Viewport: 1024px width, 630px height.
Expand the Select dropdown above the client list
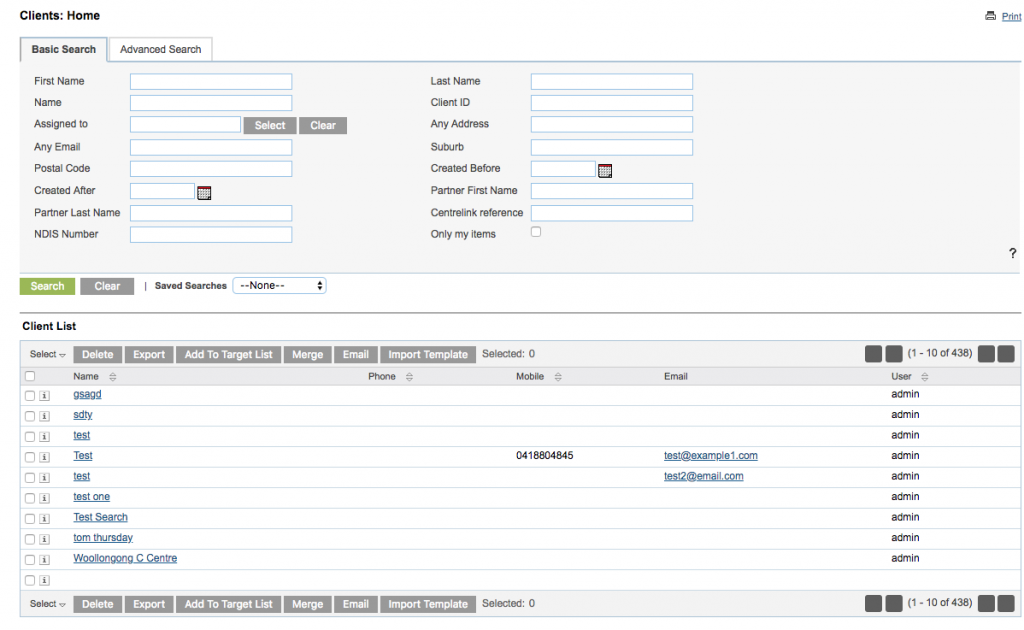coord(46,353)
